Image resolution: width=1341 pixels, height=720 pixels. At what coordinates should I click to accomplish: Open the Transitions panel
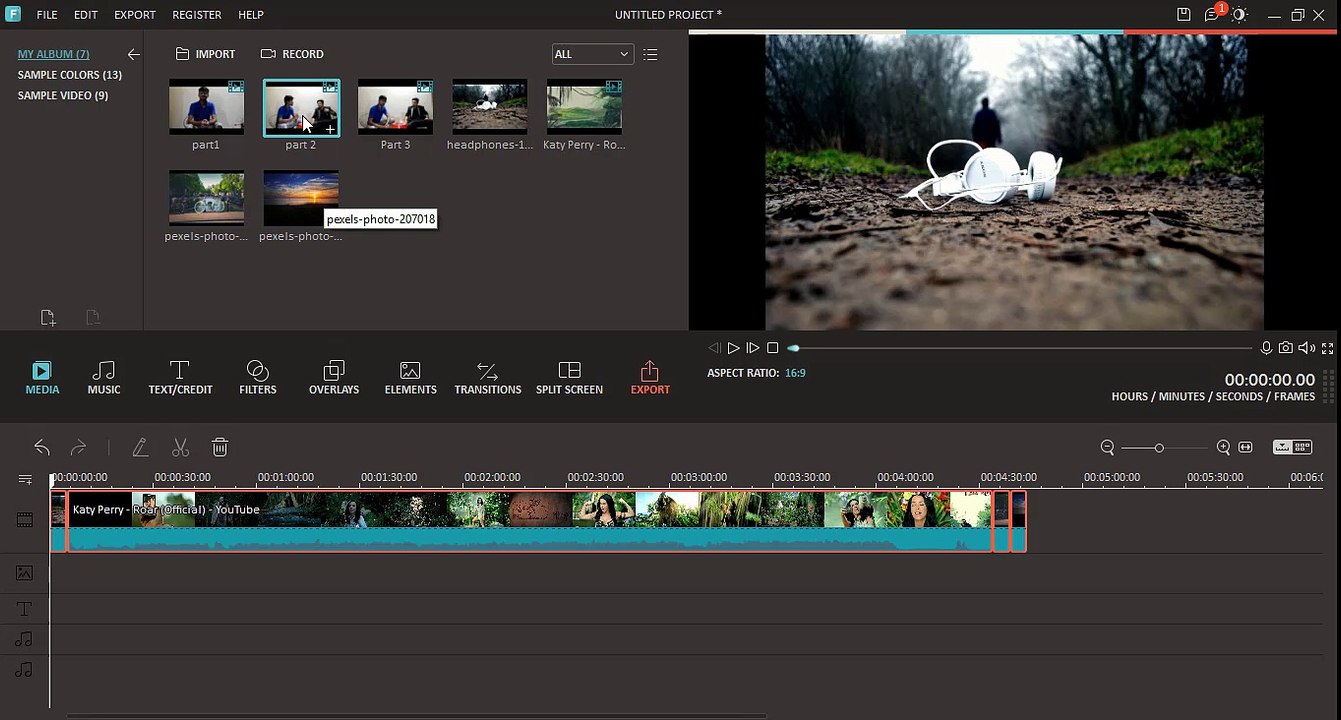pos(488,378)
